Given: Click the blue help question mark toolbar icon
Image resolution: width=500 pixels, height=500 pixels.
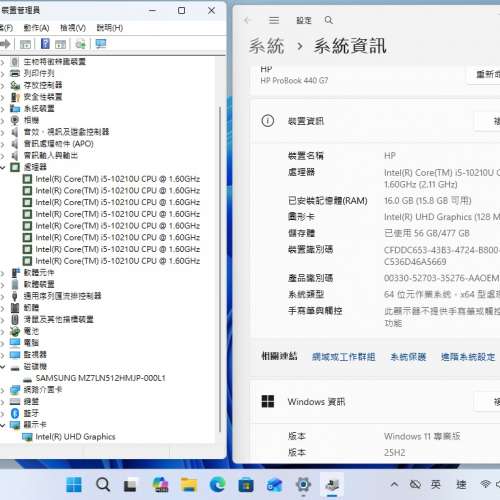Looking at the screenshot, I should pos(45,44).
